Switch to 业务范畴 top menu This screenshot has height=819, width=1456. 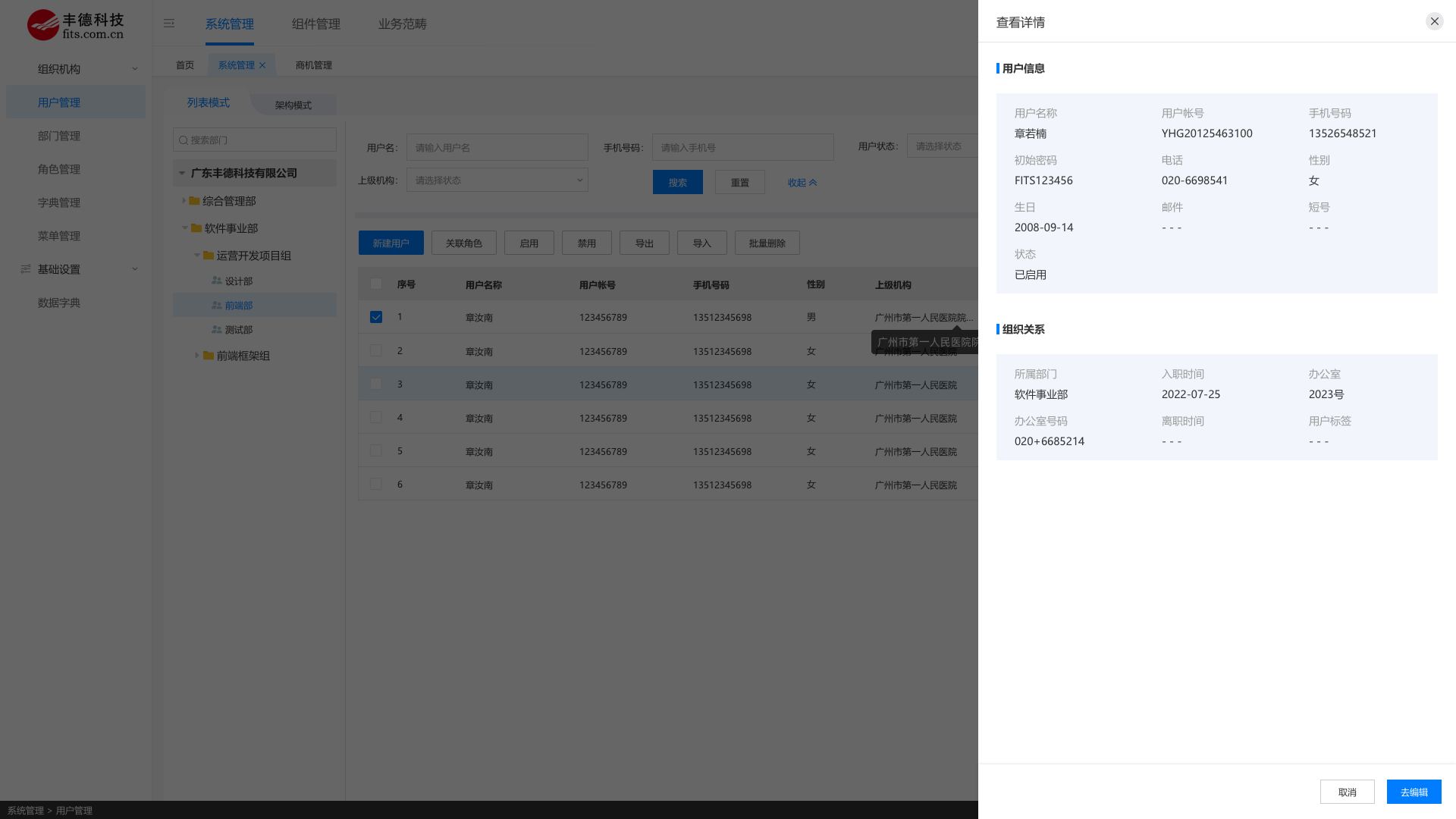pos(403,24)
